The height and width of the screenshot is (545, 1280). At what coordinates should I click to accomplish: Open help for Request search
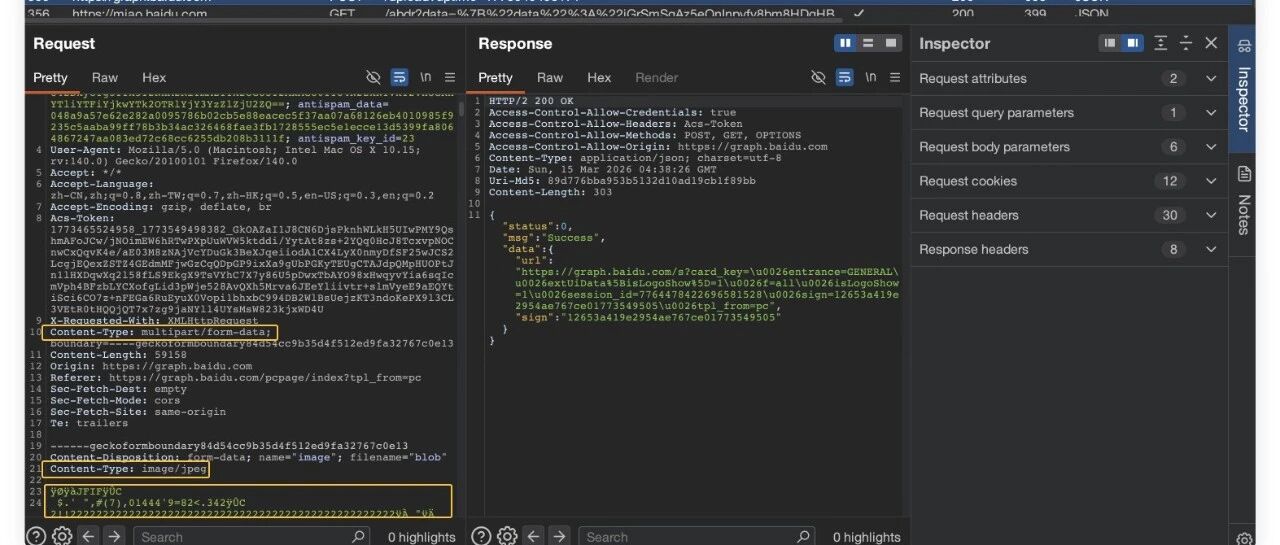[x=35, y=536]
